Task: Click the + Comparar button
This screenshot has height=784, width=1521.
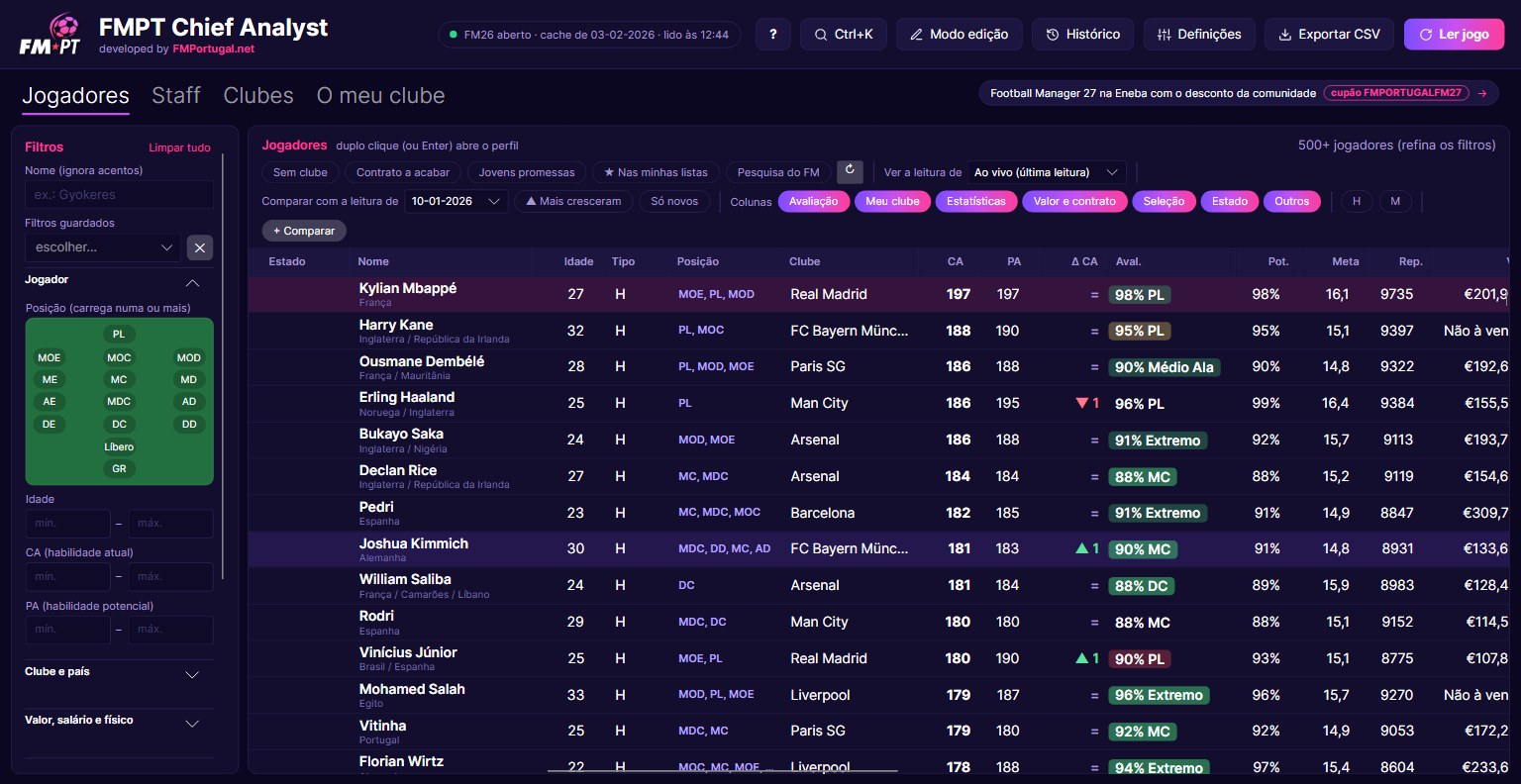Action: (304, 231)
